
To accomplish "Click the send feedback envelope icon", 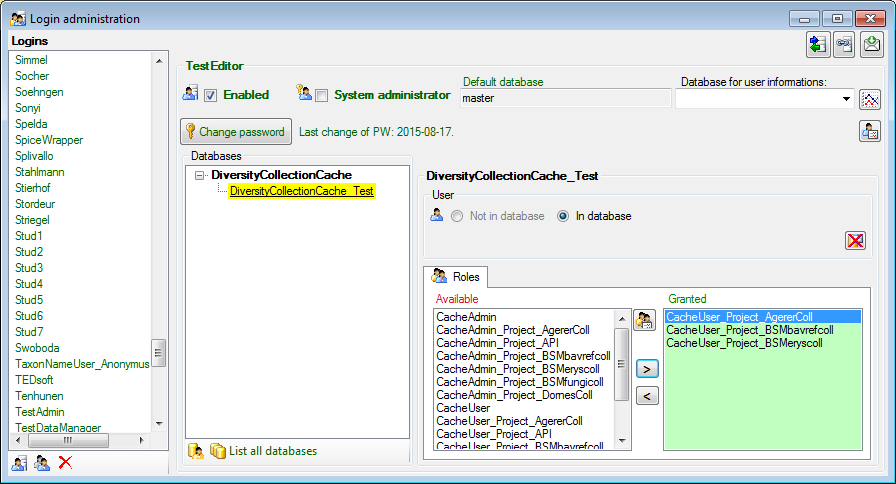I will click(871, 44).
